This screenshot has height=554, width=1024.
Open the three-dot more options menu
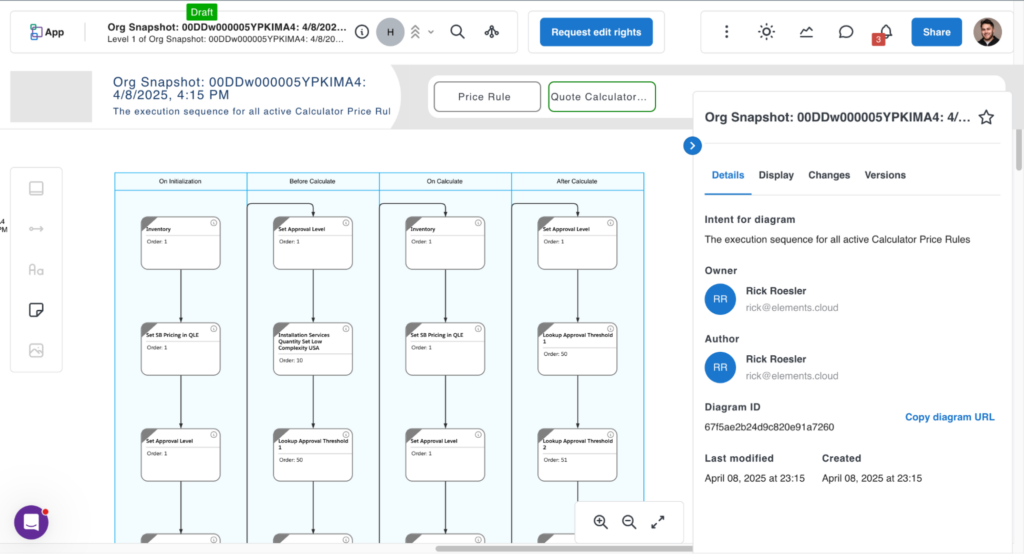[x=727, y=32]
